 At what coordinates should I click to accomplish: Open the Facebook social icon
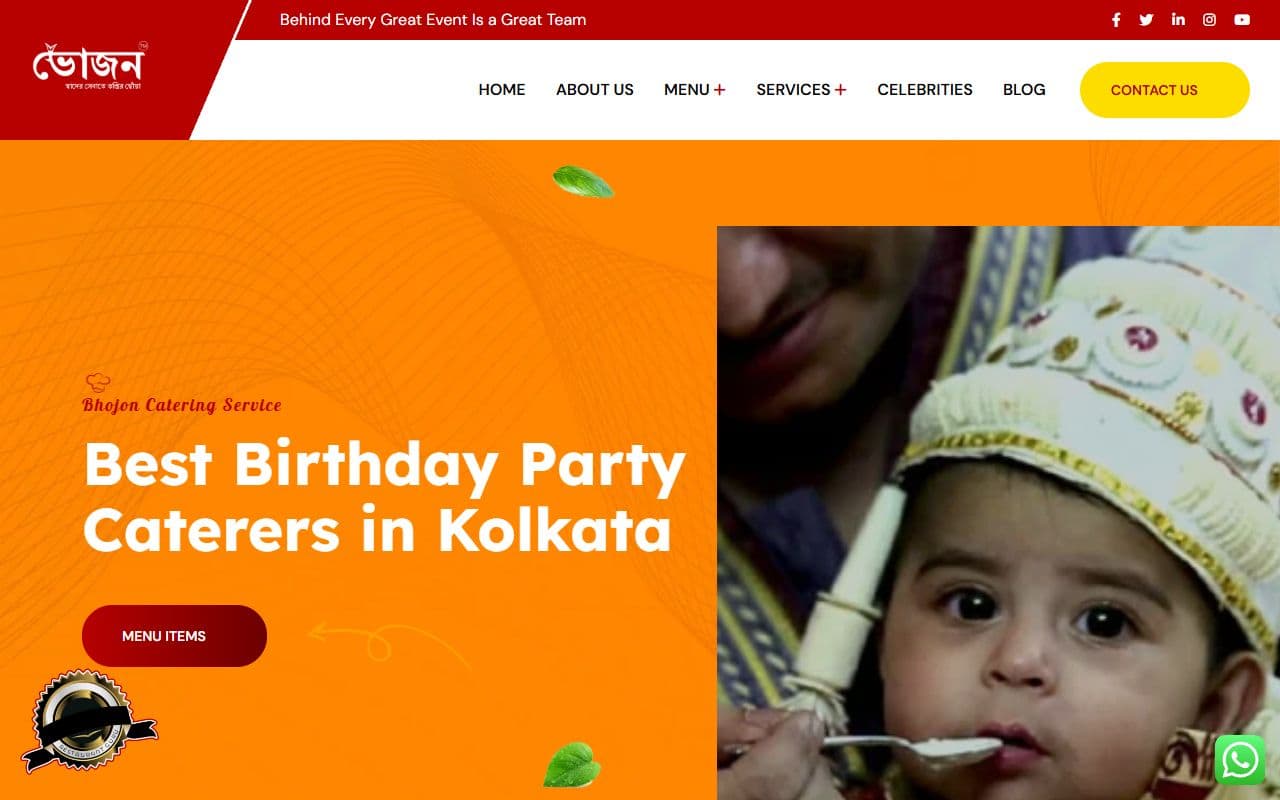point(1116,20)
